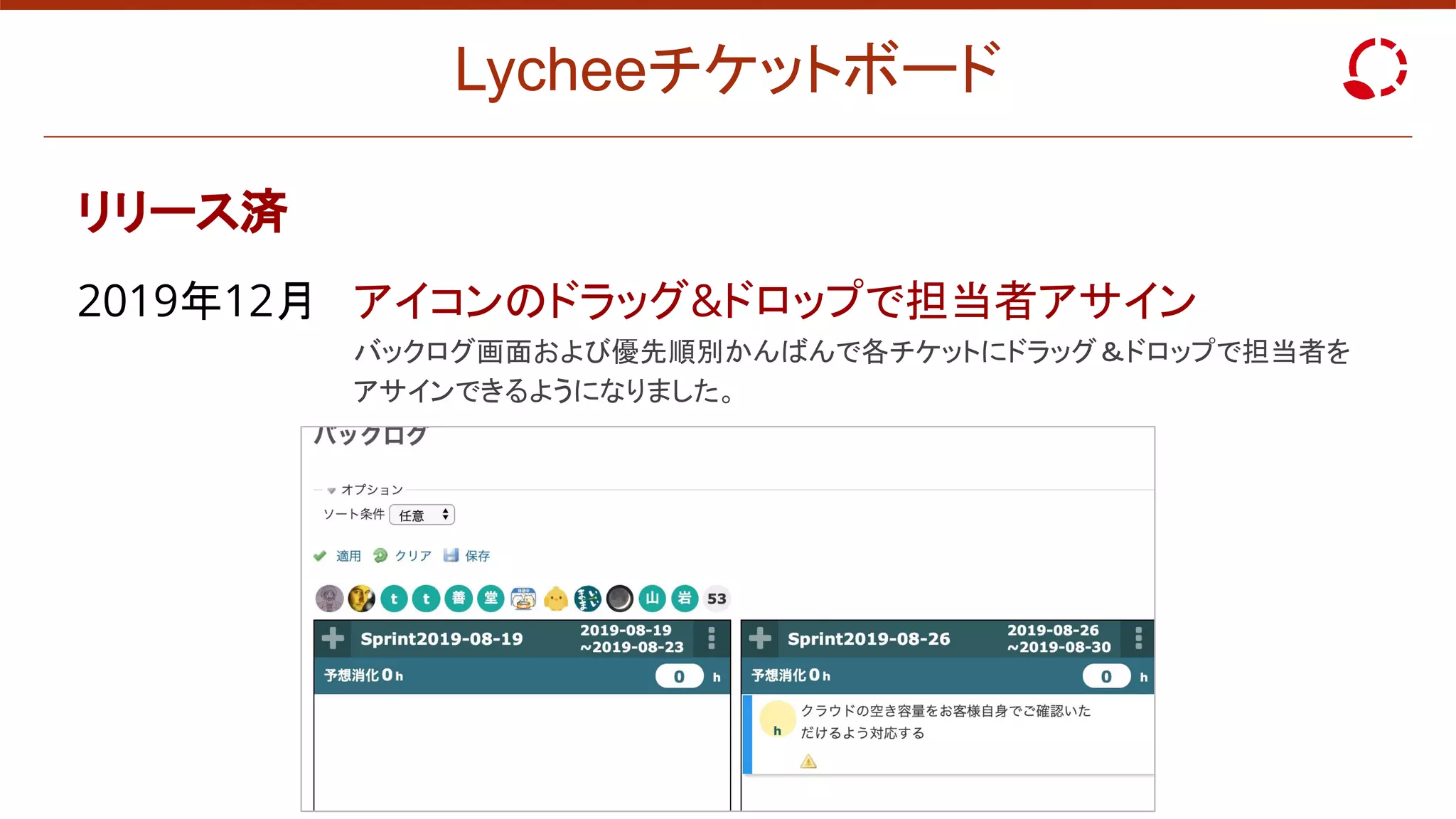This screenshot has width=1456, height=819.
Task: Click the floppy disk save icon
Action: point(451,555)
